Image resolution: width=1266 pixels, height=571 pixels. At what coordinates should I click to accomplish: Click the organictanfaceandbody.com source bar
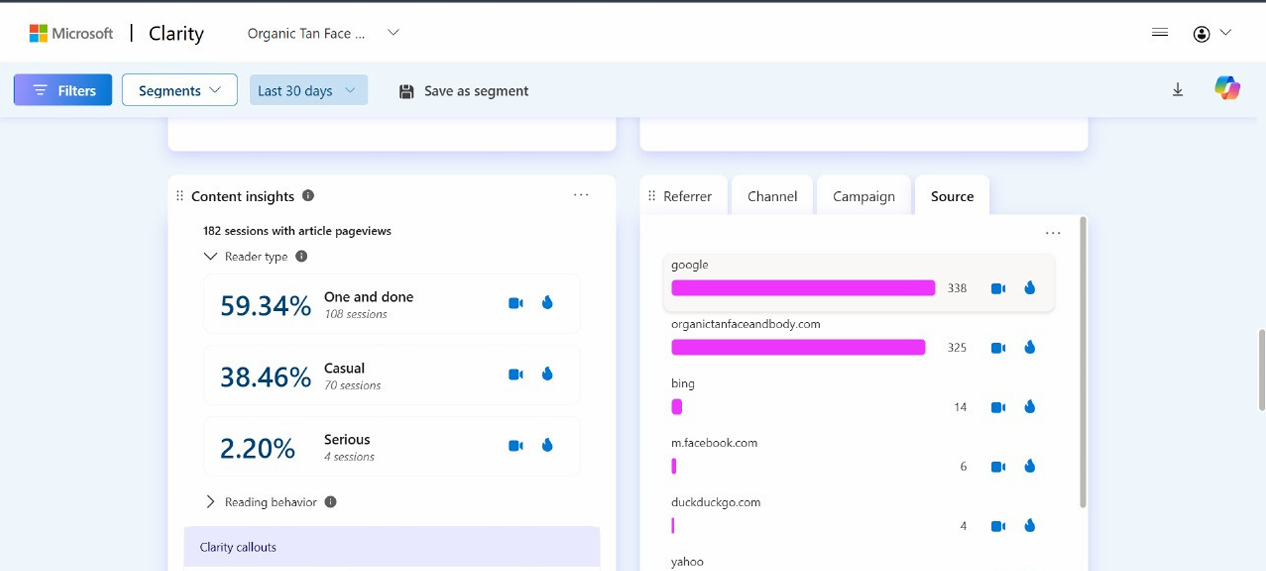(798, 348)
